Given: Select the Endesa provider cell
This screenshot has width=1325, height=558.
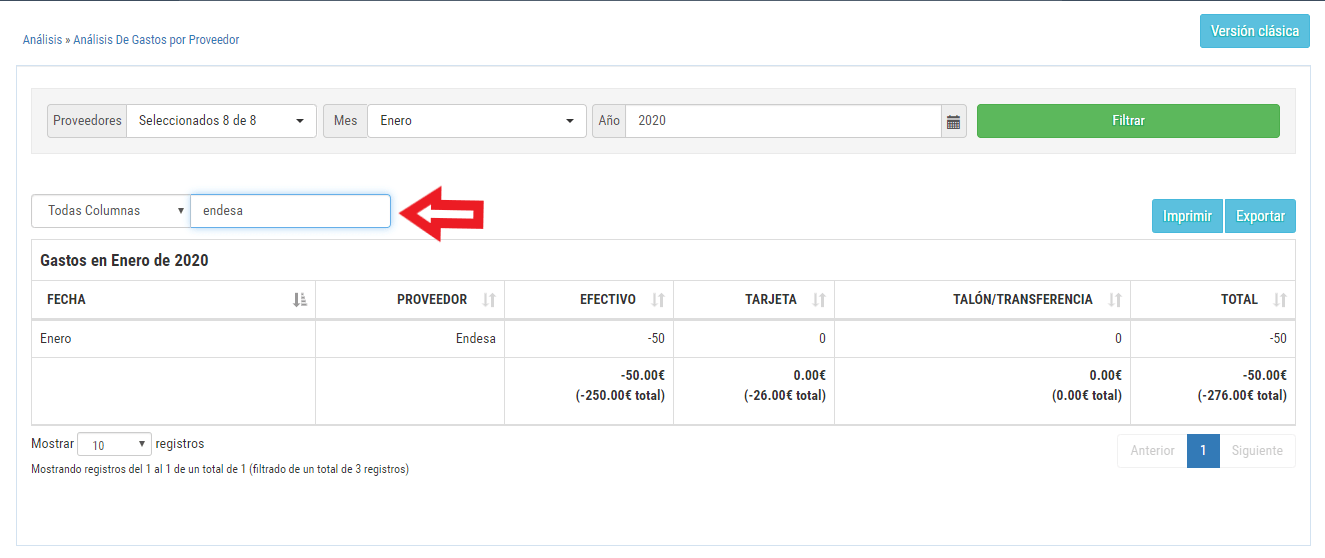Looking at the screenshot, I should point(410,339).
